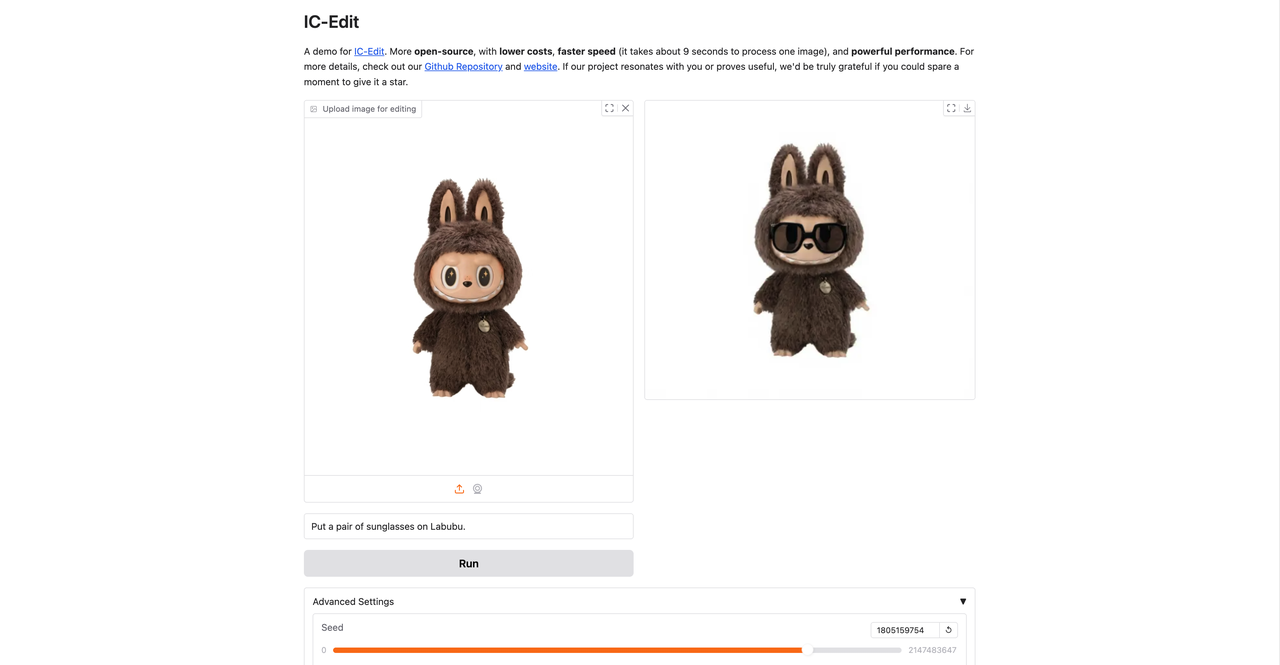Open the Github Repository link
Viewport: 1280px width, 665px height.
point(463,66)
